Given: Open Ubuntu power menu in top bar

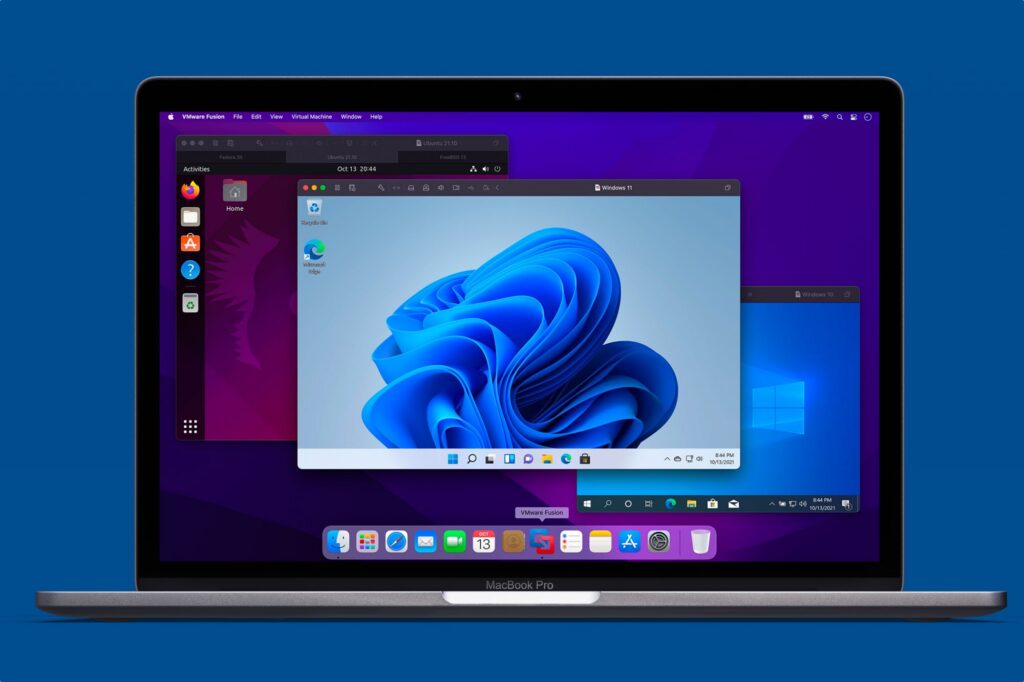Looking at the screenshot, I should pyautogui.click(x=497, y=169).
